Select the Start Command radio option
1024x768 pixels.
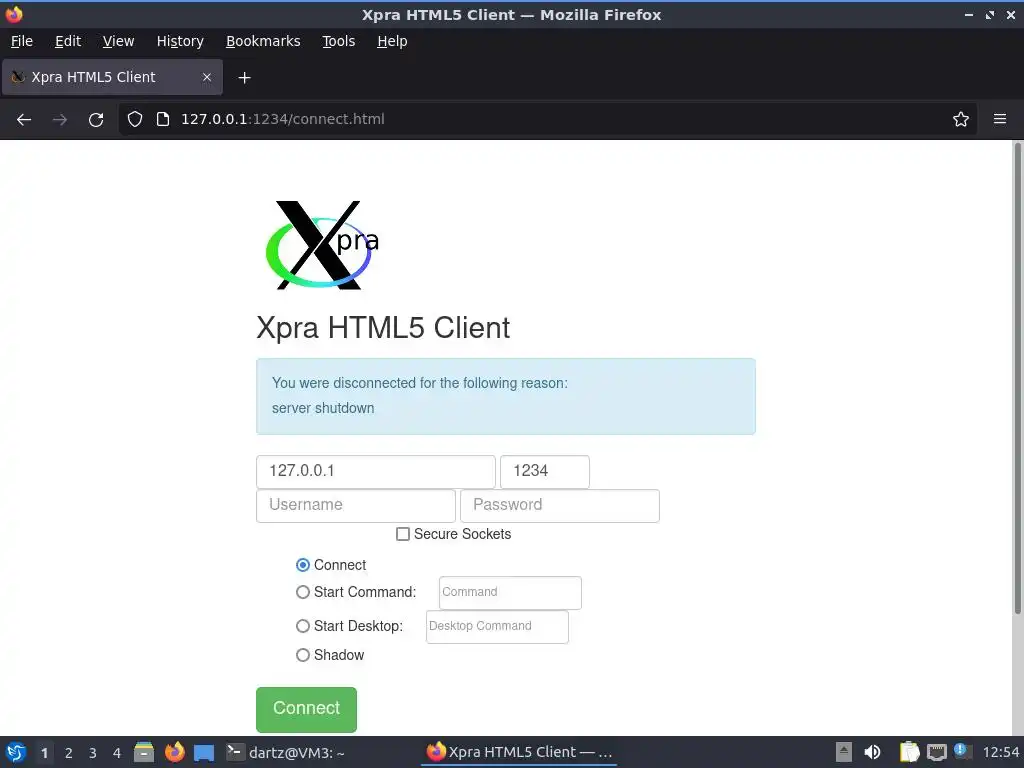pyautogui.click(x=302, y=592)
